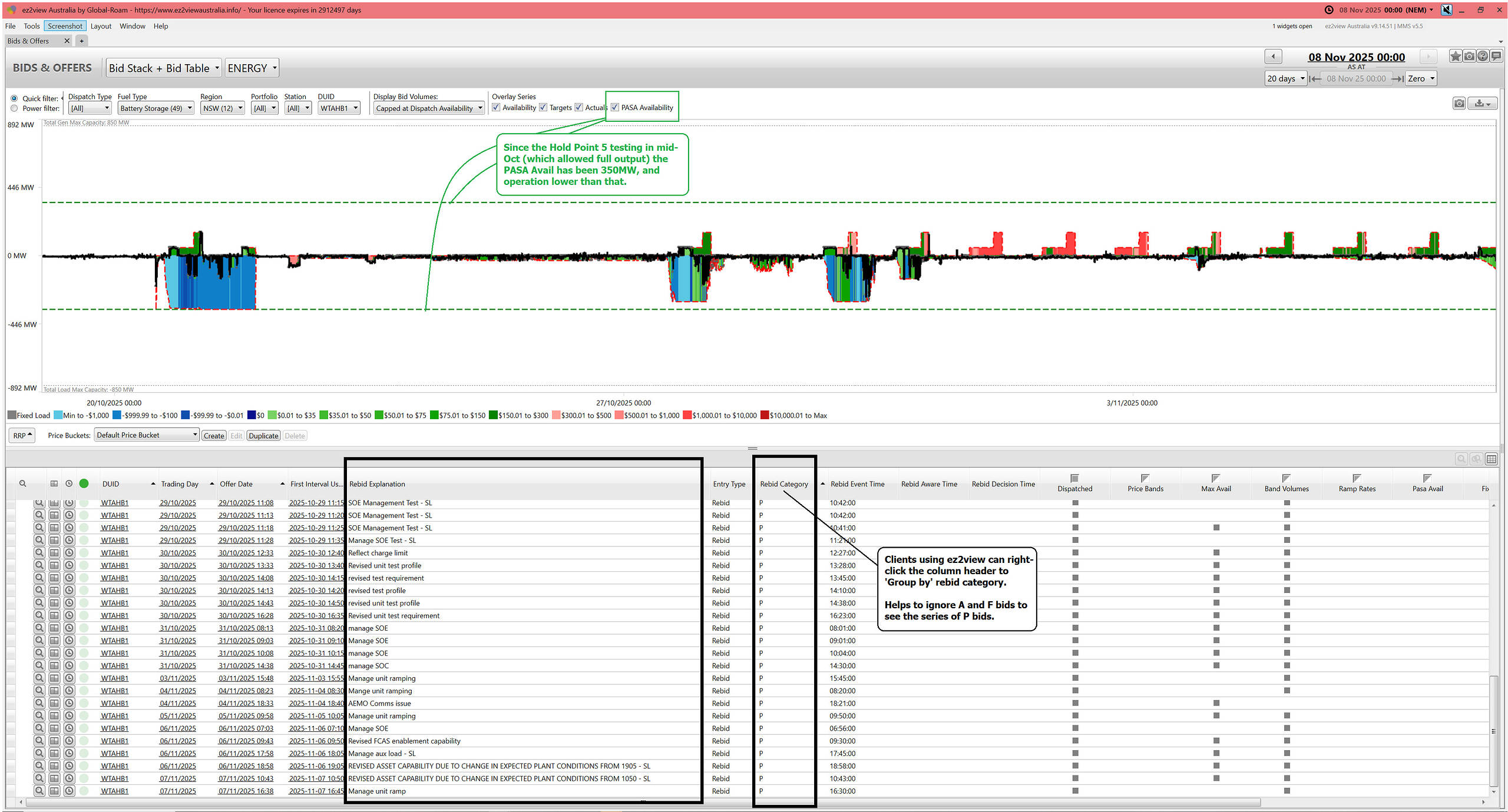Click the star favourites icon
Screen dimensions: 1508x812
(1455, 57)
